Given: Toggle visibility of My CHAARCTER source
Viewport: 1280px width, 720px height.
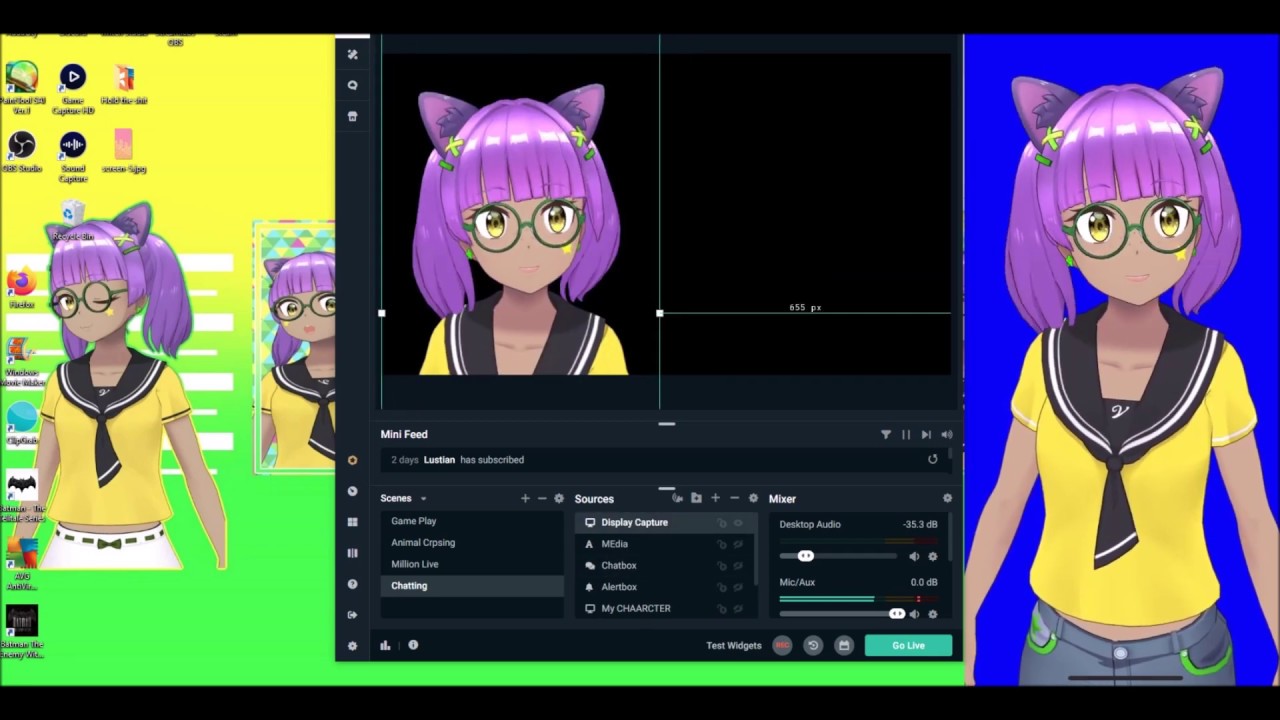Looking at the screenshot, I should tap(738, 608).
